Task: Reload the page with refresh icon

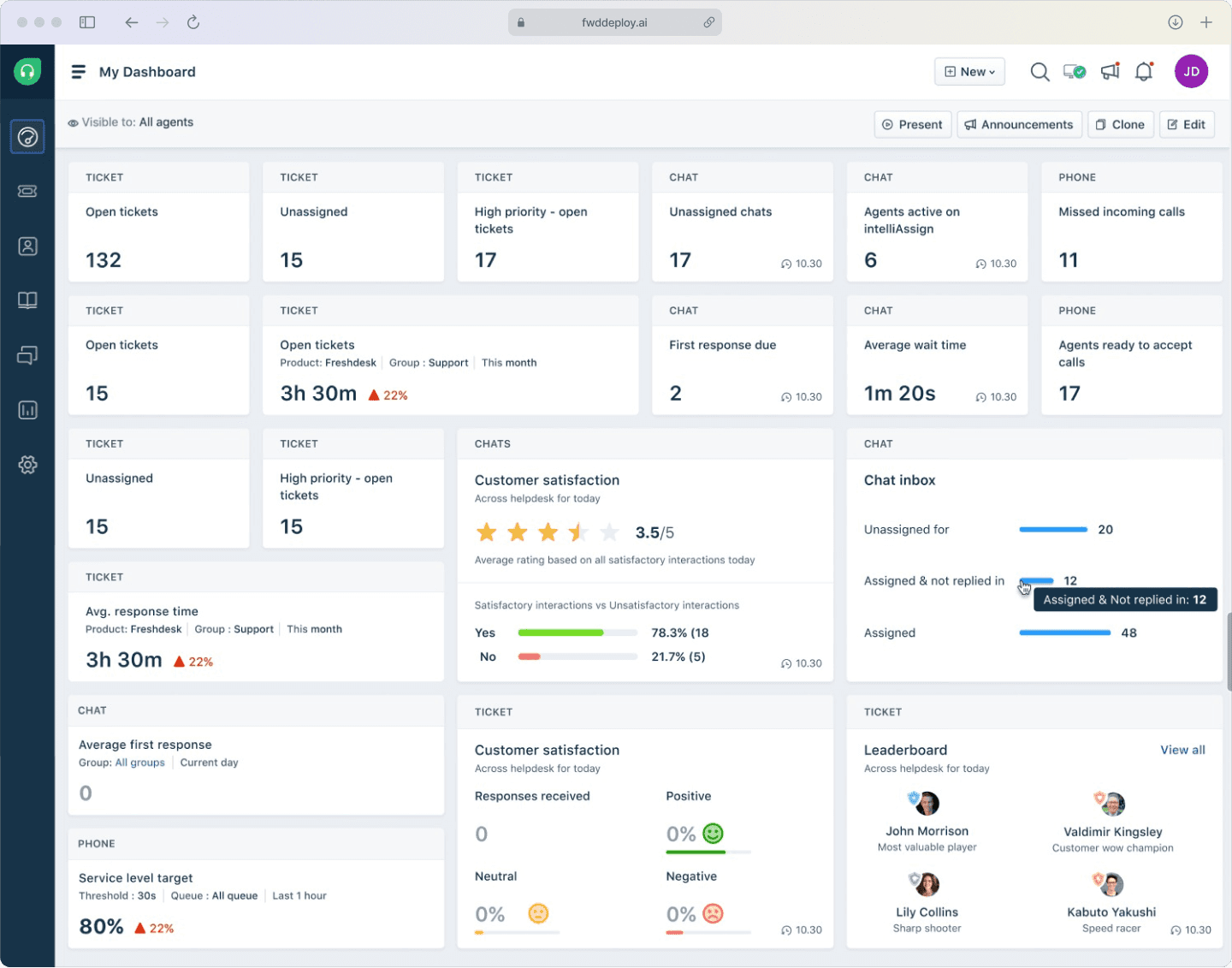Action: coord(193,22)
